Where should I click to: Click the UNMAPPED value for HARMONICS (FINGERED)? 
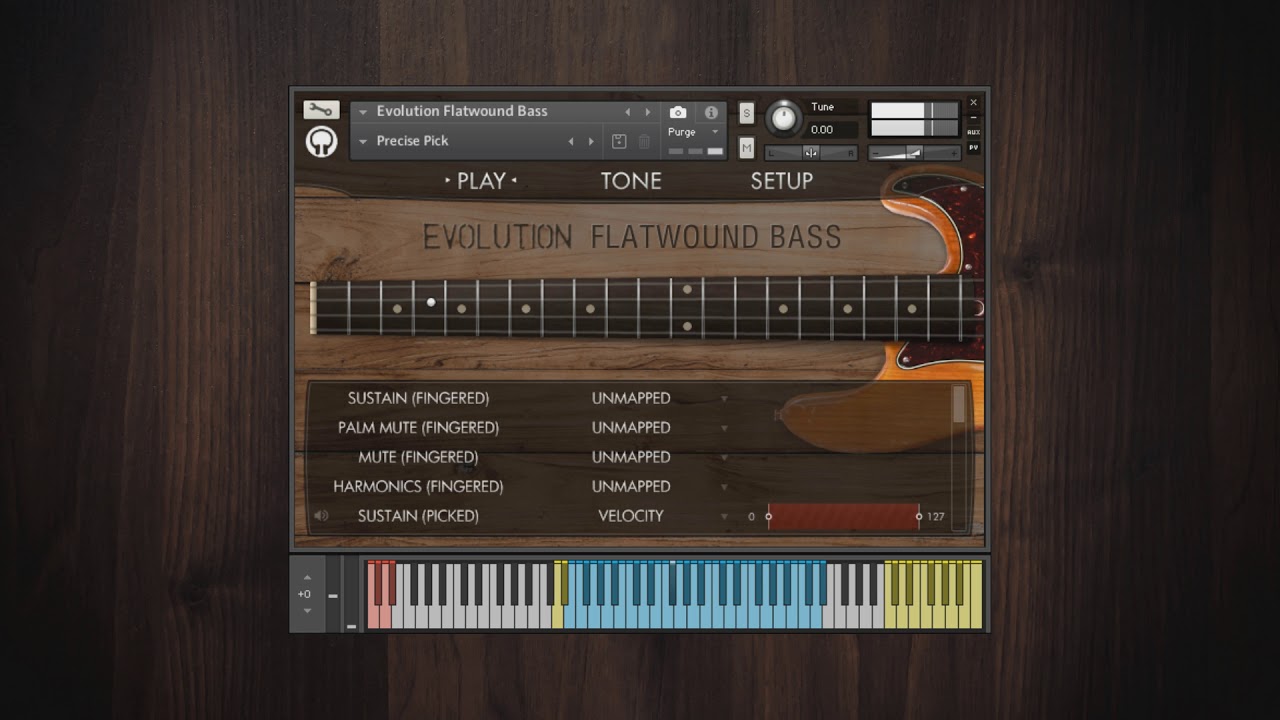[631, 486]
